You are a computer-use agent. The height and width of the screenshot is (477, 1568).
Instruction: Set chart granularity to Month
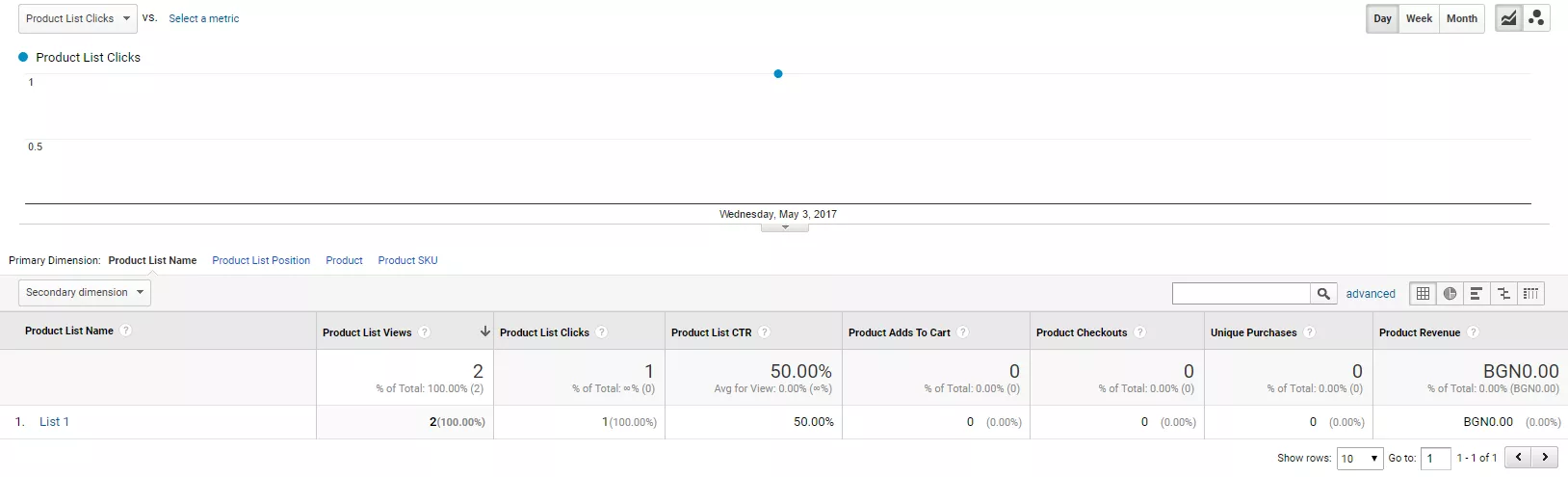click(1461, 18)
